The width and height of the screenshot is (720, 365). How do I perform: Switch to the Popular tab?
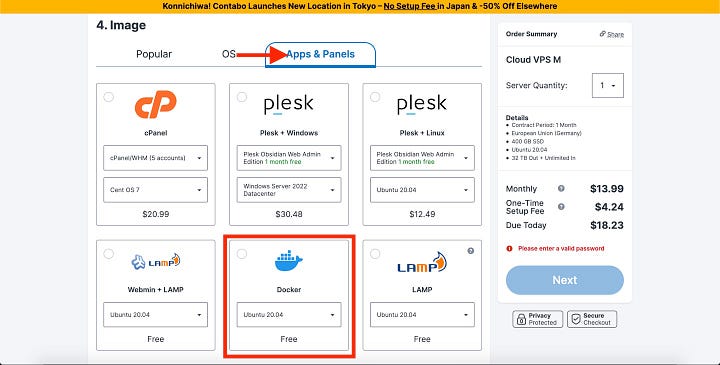[154, 54]
